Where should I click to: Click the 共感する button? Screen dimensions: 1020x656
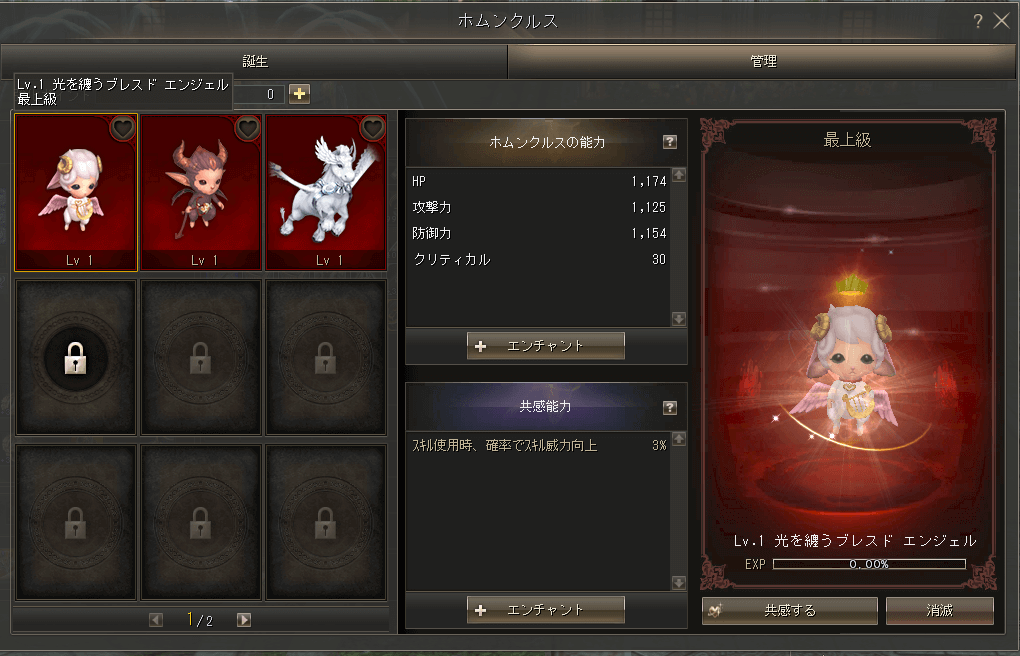pos(790,610)
